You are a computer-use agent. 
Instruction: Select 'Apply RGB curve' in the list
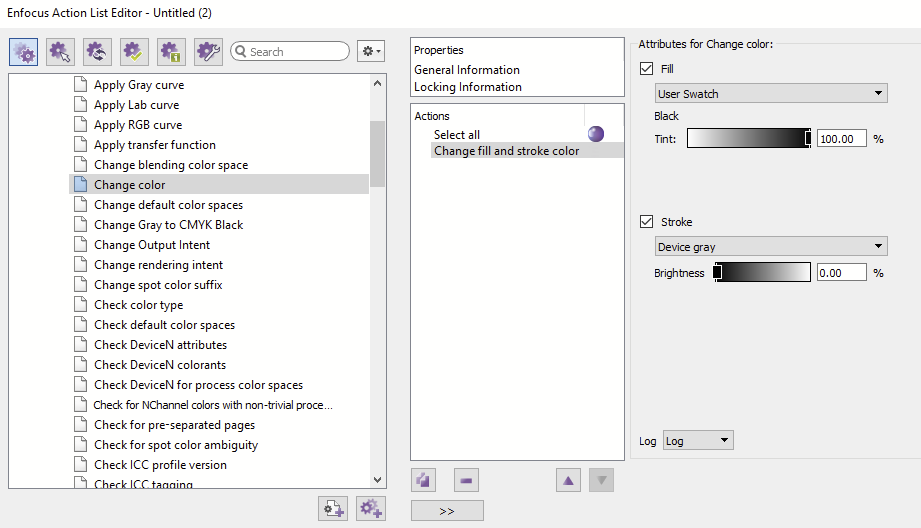(x=138, y=125)
